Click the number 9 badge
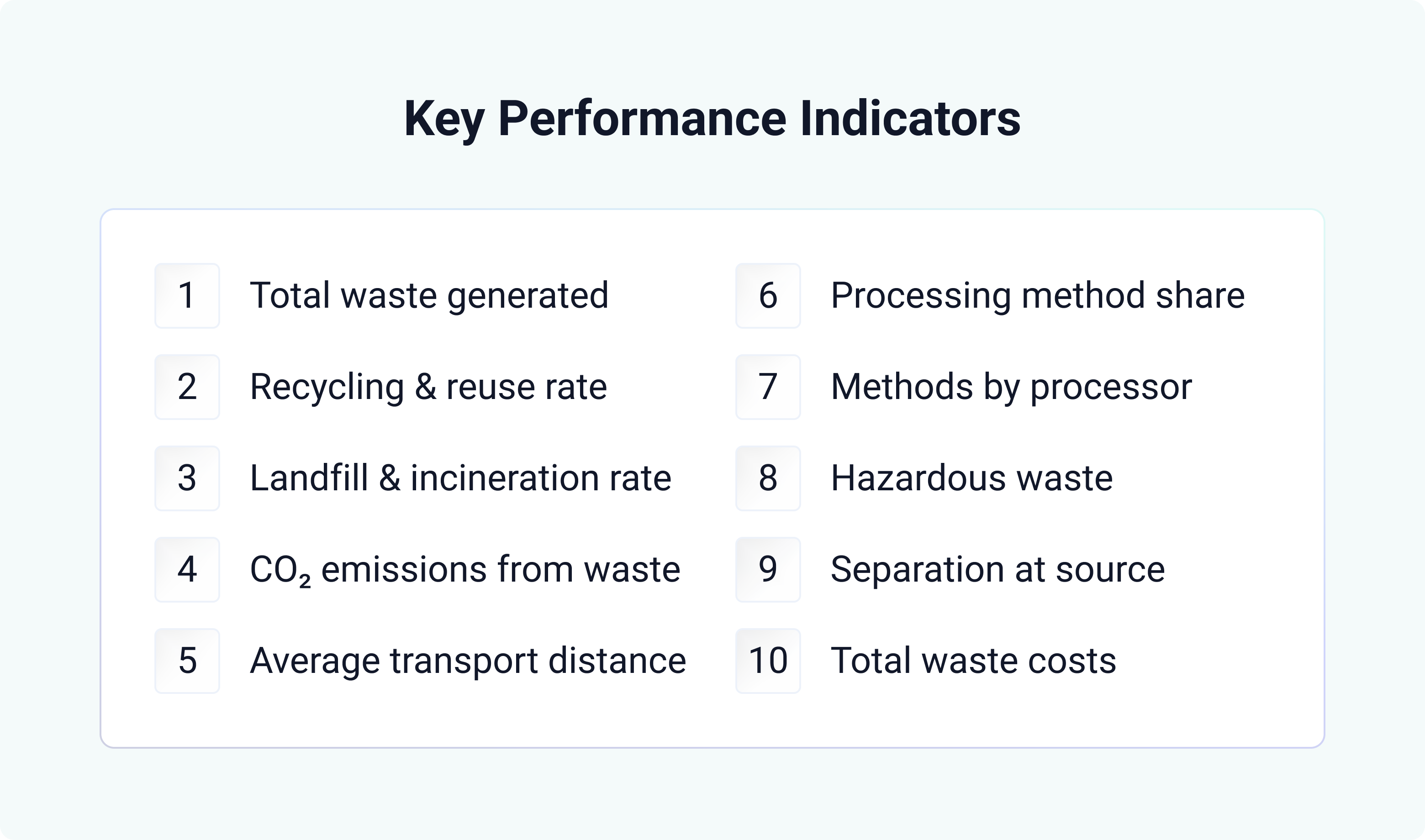 click(768, 569)
